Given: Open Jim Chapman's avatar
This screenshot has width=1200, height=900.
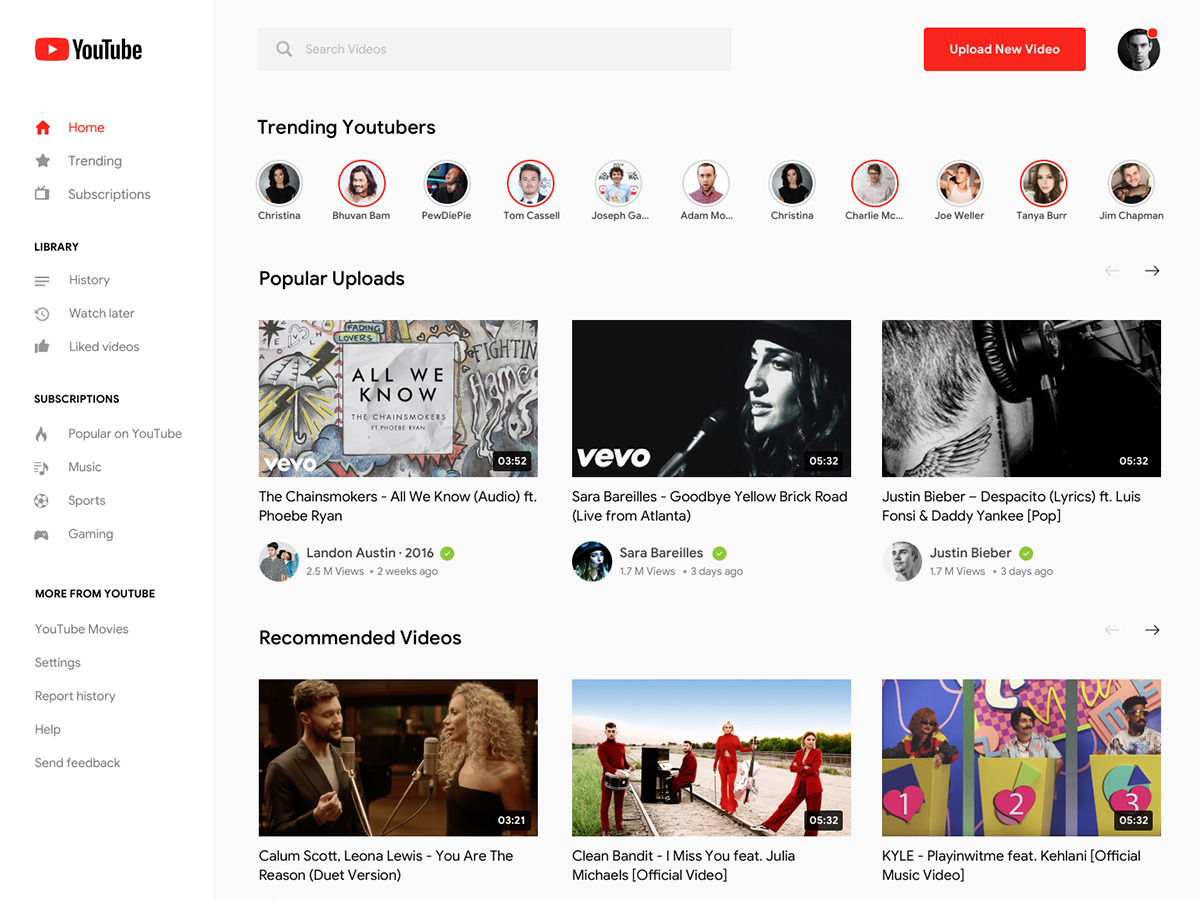Looking at the screenshot, I should pos(1131,184).
